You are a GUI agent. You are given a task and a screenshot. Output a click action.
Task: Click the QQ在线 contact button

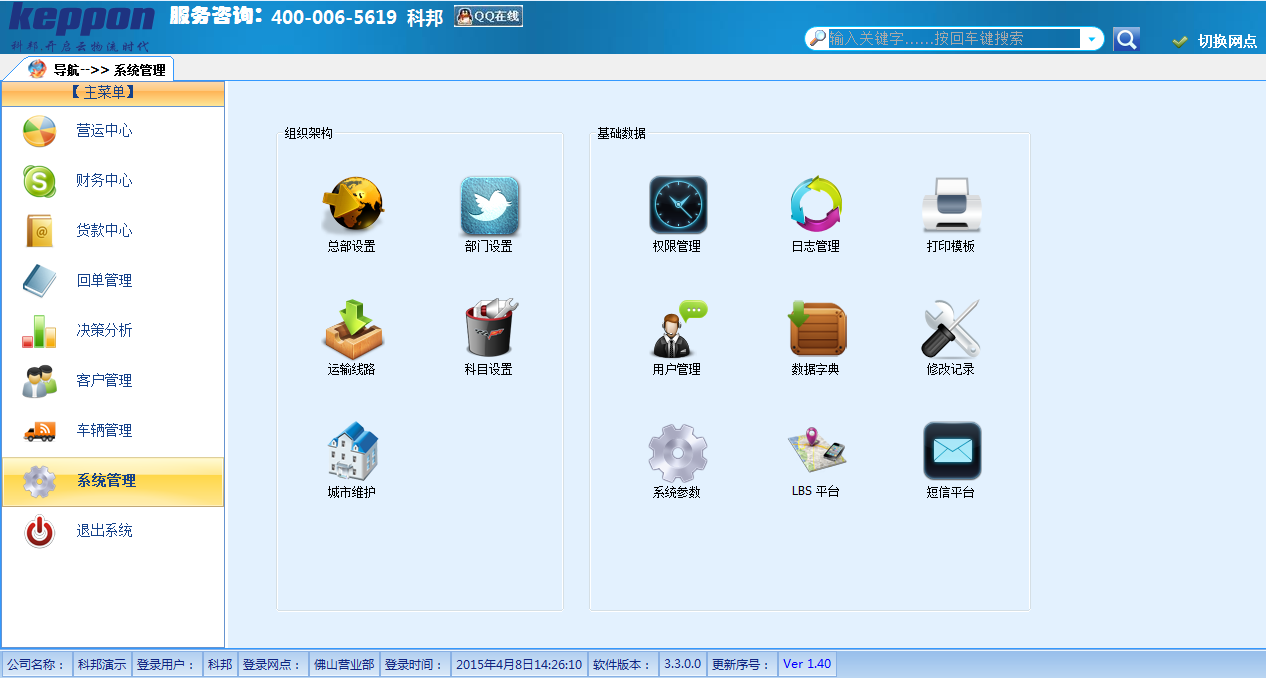click(x=488, y=16)
